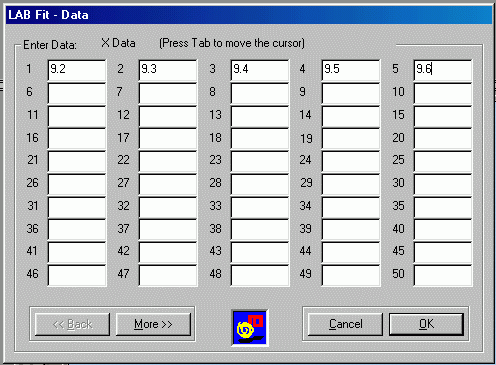This screenshot has width=496, height=365.
Task: Confirm data with the OK button
Action: coord(426,324)
